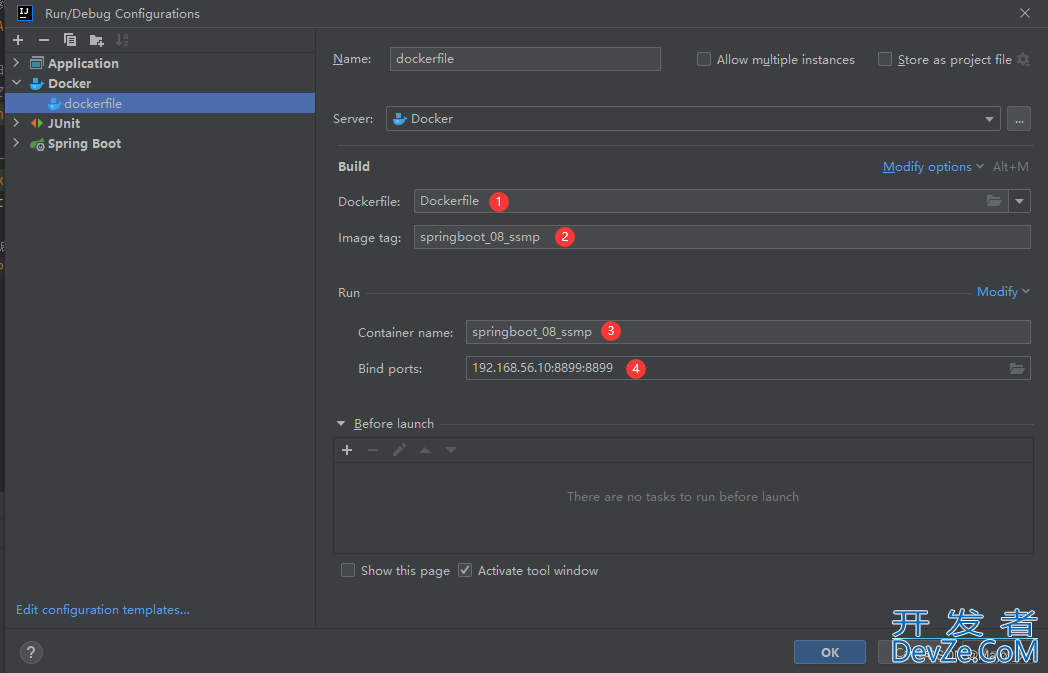The width and height of the screenshot is (1048, 673).
Task: Open Modify options dropdown in Build
Action: point(932,166)
